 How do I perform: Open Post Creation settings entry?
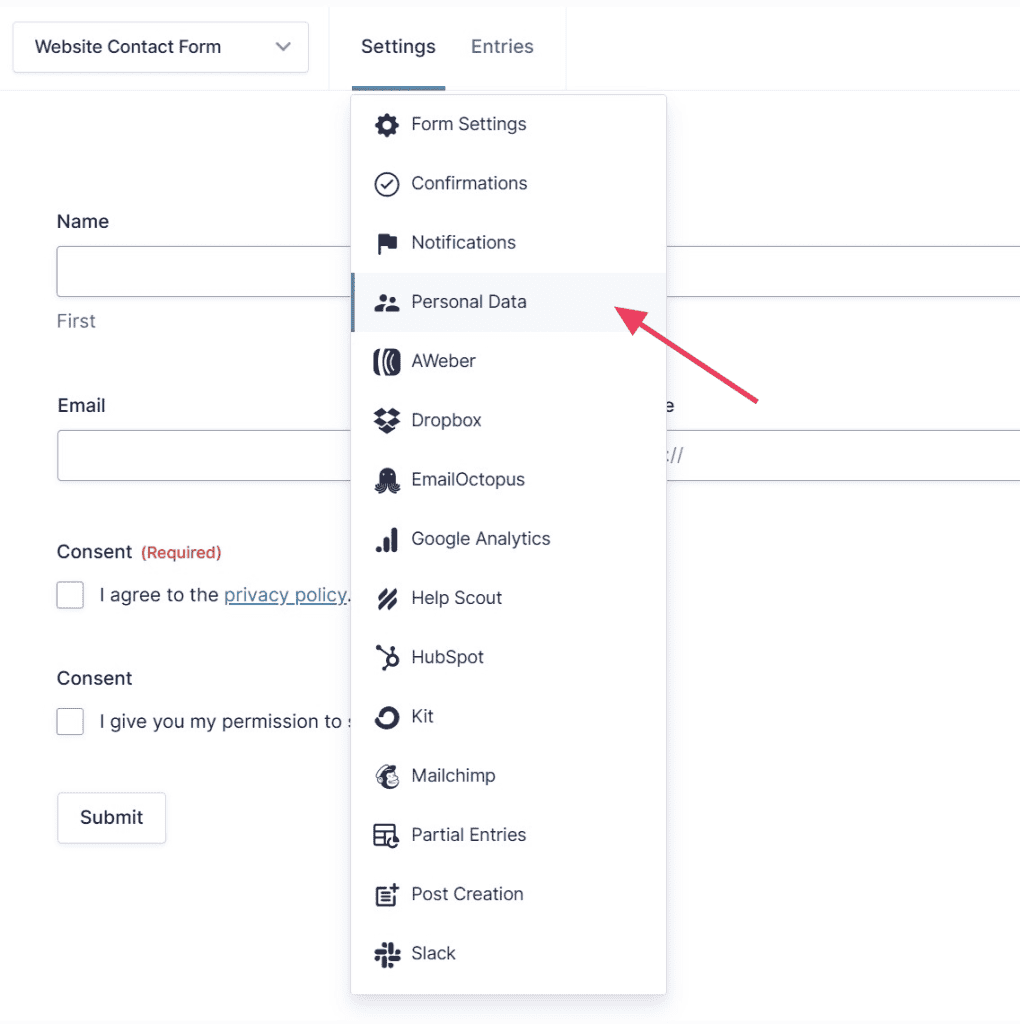[508, 894]
